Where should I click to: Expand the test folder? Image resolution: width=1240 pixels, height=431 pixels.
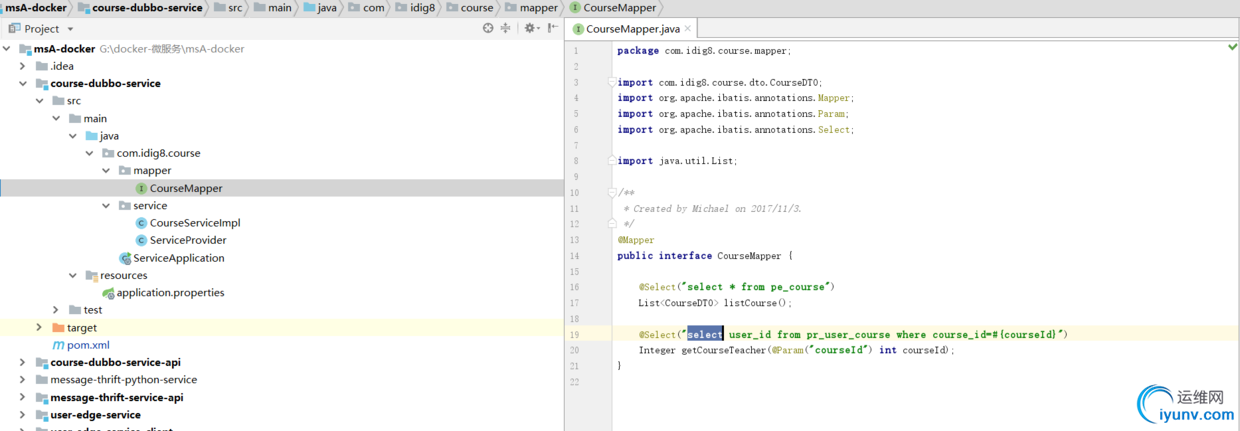tap(56, 310)
